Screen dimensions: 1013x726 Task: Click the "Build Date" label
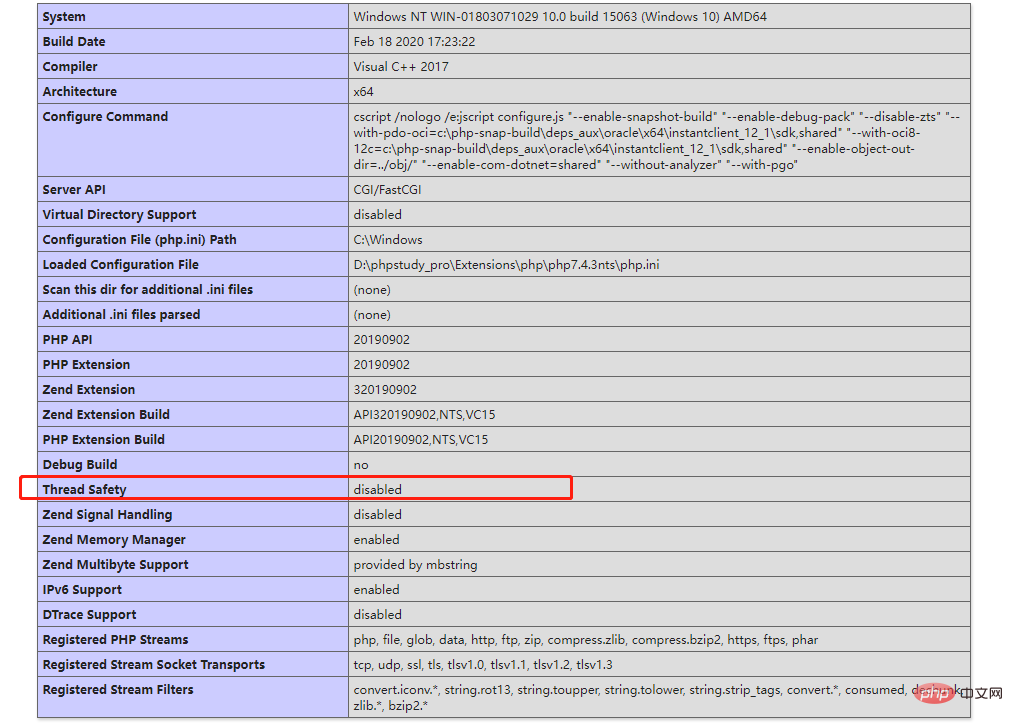pyautogui.click(x=74, y=42)
